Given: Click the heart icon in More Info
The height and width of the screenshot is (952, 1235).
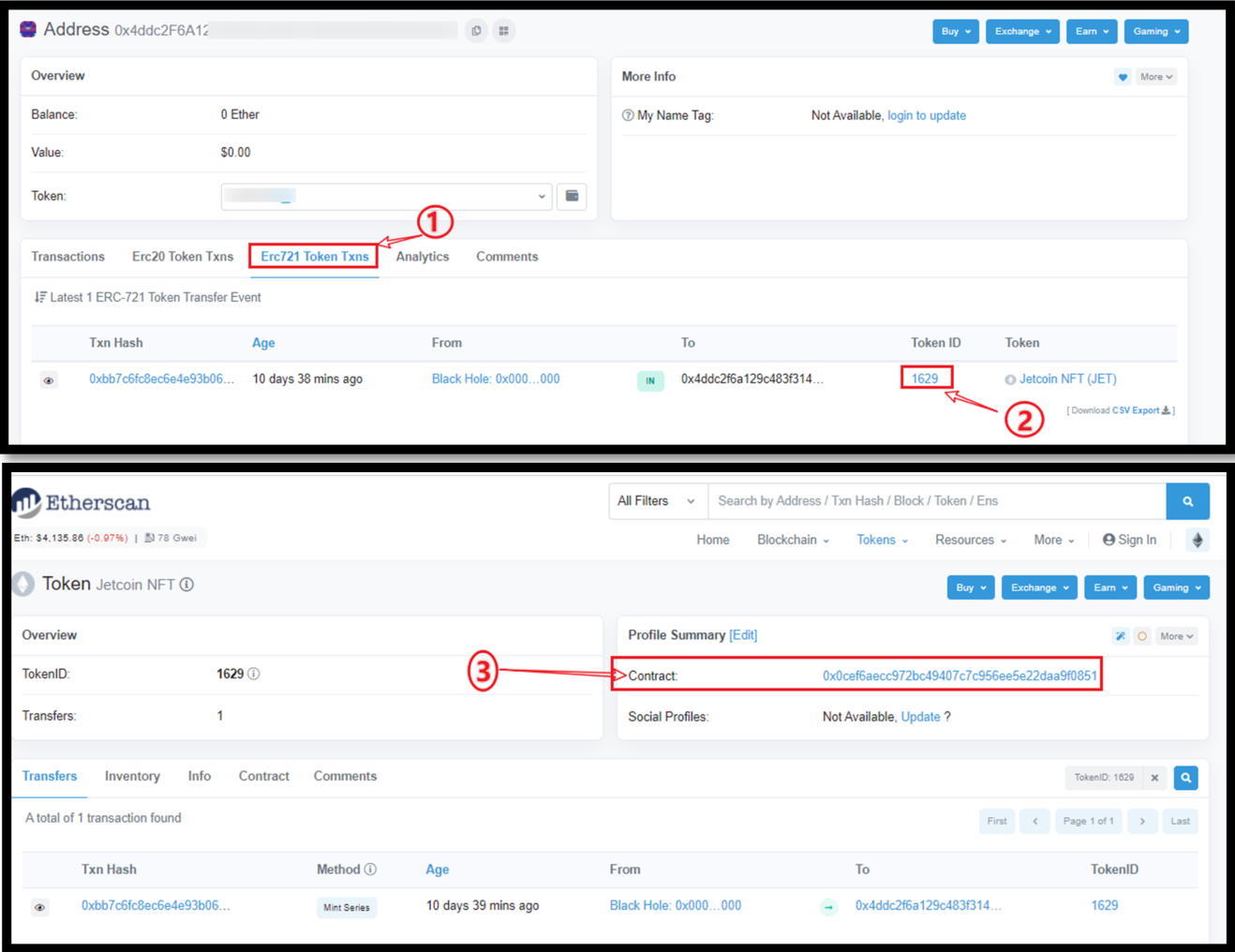Looking at the screenshot, I should tap(1122, 77).
